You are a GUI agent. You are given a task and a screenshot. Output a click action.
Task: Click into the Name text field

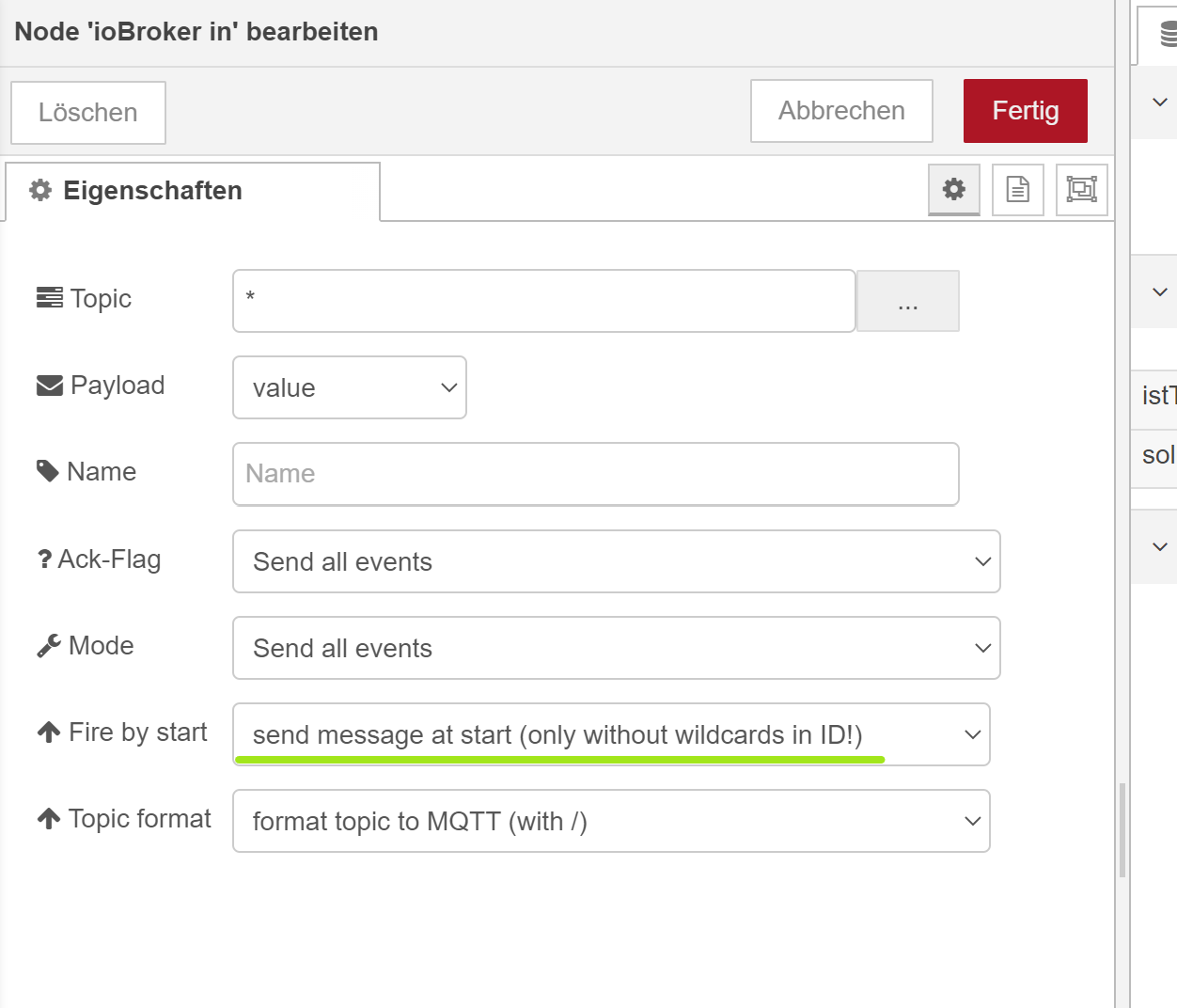596,474
